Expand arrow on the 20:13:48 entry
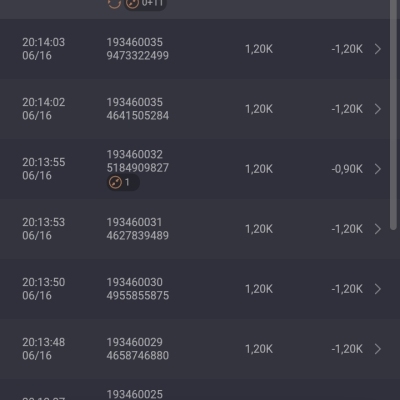Screen dimensions: 400x400 click(378, 349)
